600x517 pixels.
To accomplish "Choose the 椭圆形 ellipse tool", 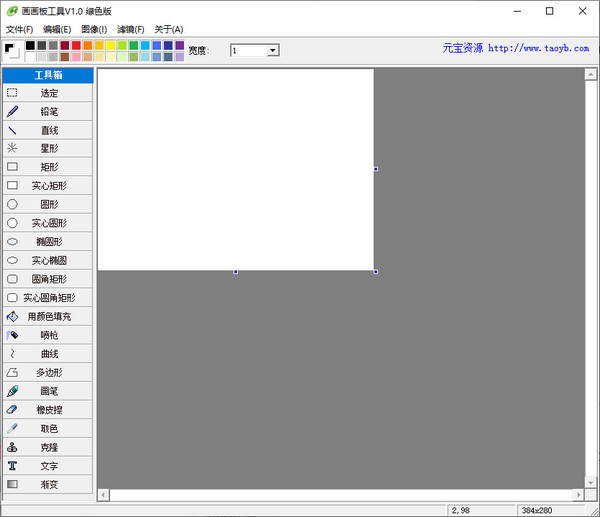I will click(x=48, y=242).
